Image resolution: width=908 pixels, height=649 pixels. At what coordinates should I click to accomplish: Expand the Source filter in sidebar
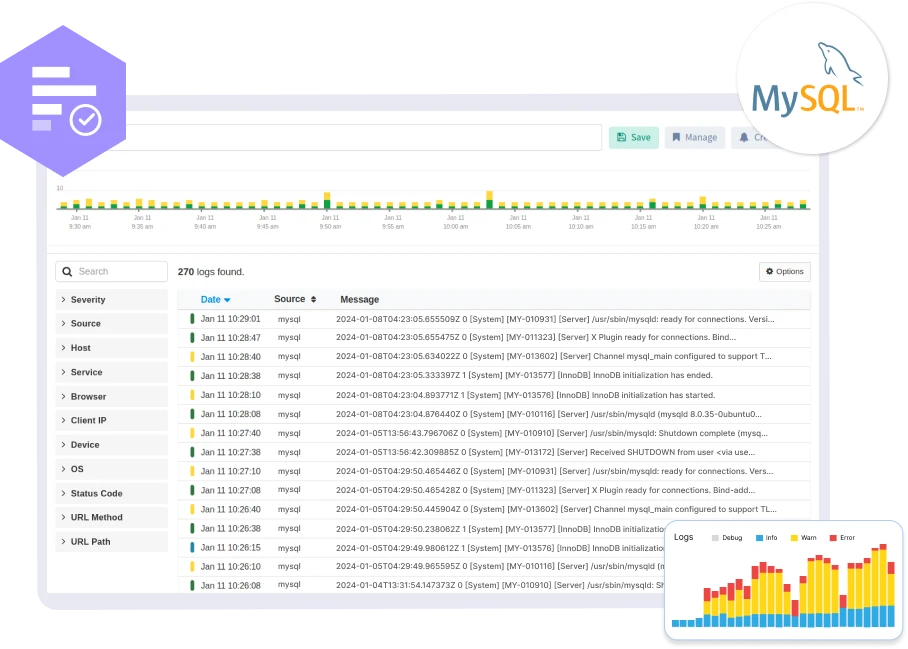[x=111, y=324]
